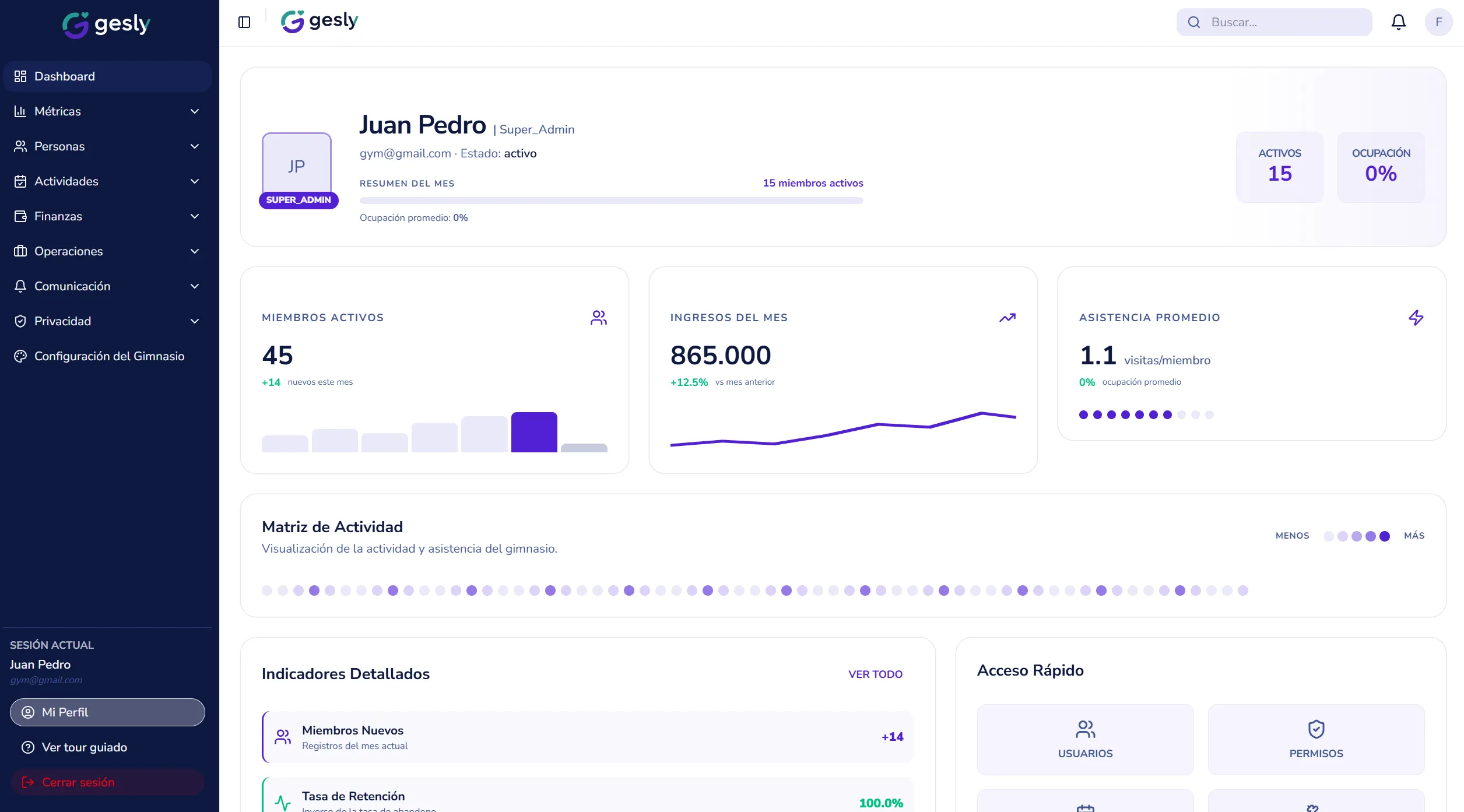The image size is (1464, 812).
Task: Click the OCUPACIÓN 0% stat card
Action: tap(1381, 167)
